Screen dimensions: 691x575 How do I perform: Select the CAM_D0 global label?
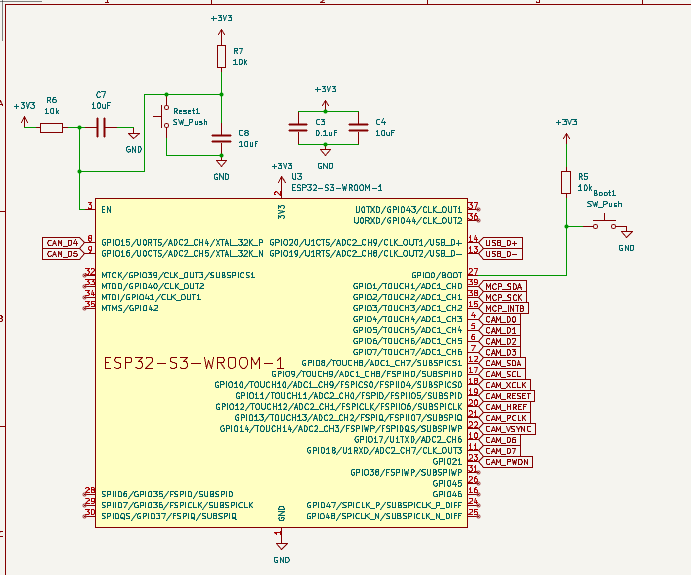pos(500,319)
